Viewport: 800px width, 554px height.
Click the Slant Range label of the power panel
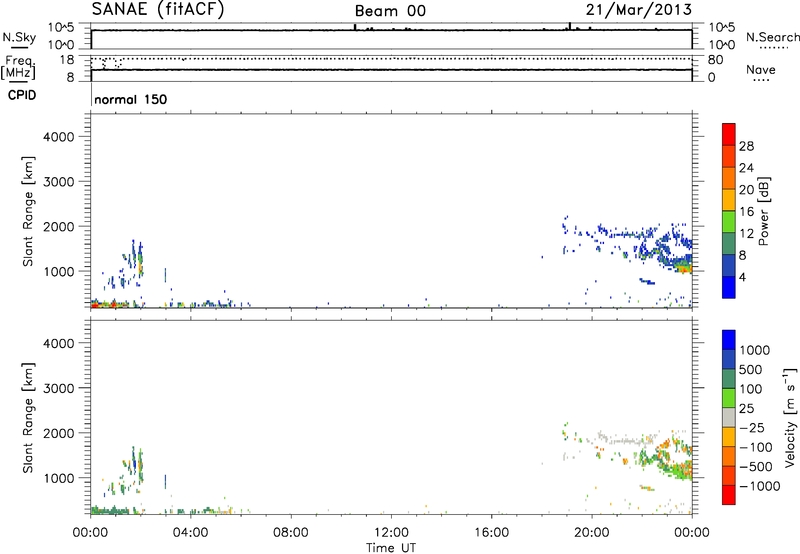[28, 211]
